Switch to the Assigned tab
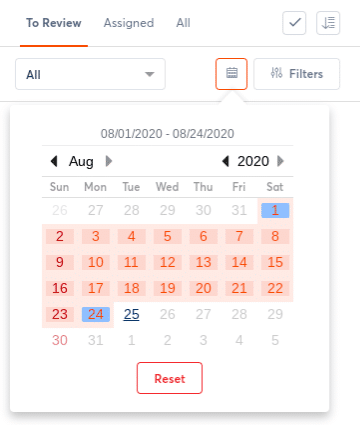Image resolution: width=360 pixels, height=425 pixels. click(129, 23)
